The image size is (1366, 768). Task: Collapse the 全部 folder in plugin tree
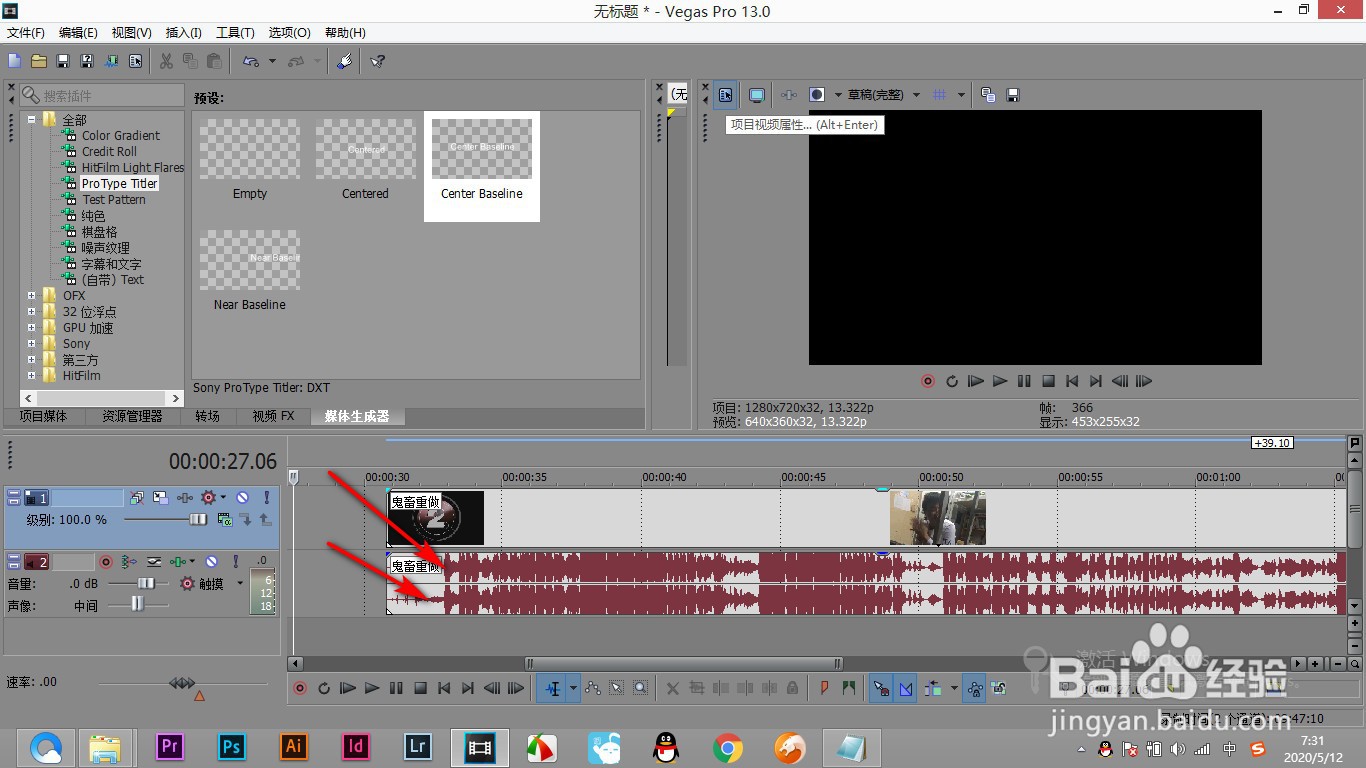[31, 119]
